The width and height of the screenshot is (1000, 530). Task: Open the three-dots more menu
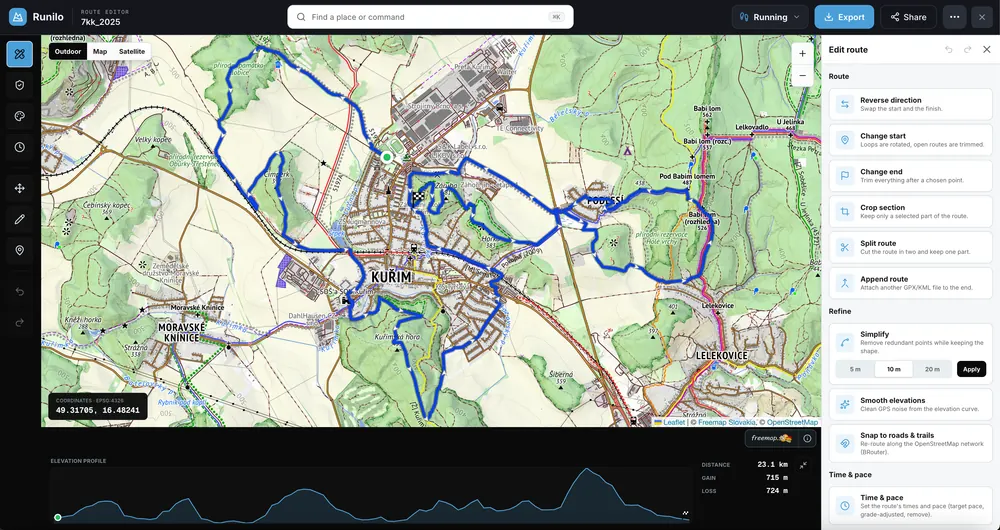[954, 17]
